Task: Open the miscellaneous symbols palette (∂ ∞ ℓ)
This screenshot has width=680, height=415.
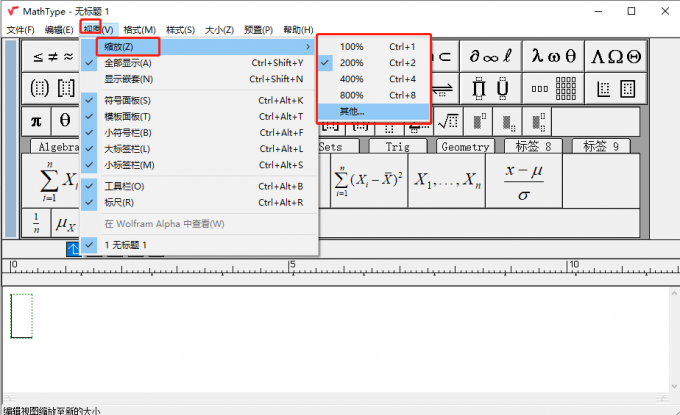Action: [x=491, y=56]
